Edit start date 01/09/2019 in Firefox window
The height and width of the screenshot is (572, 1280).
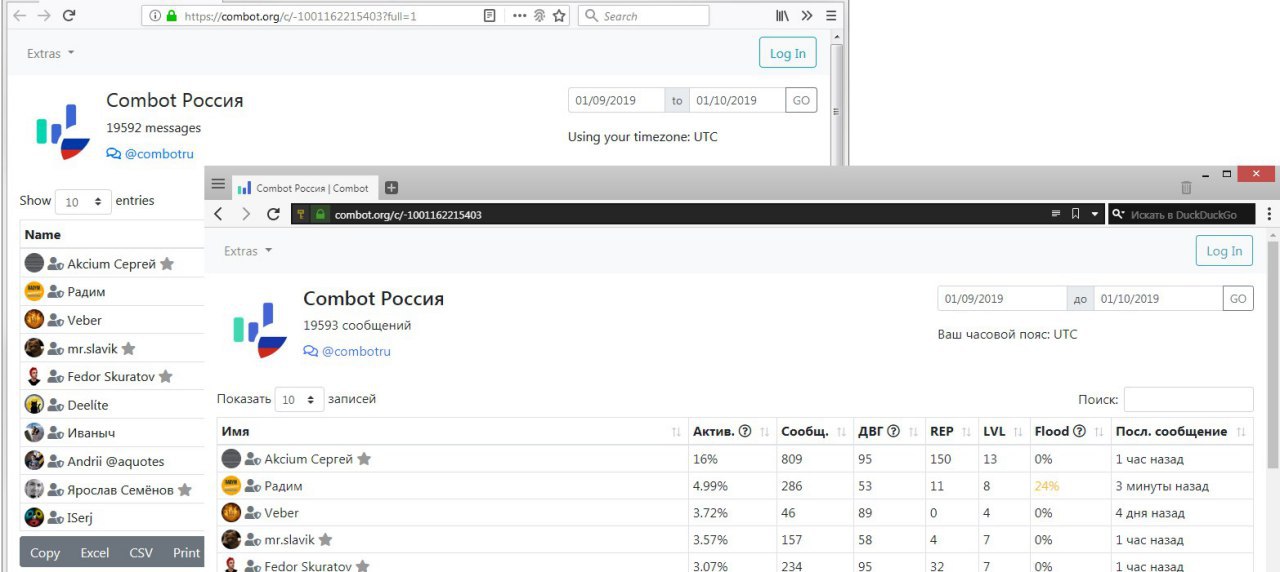point(616,100)
